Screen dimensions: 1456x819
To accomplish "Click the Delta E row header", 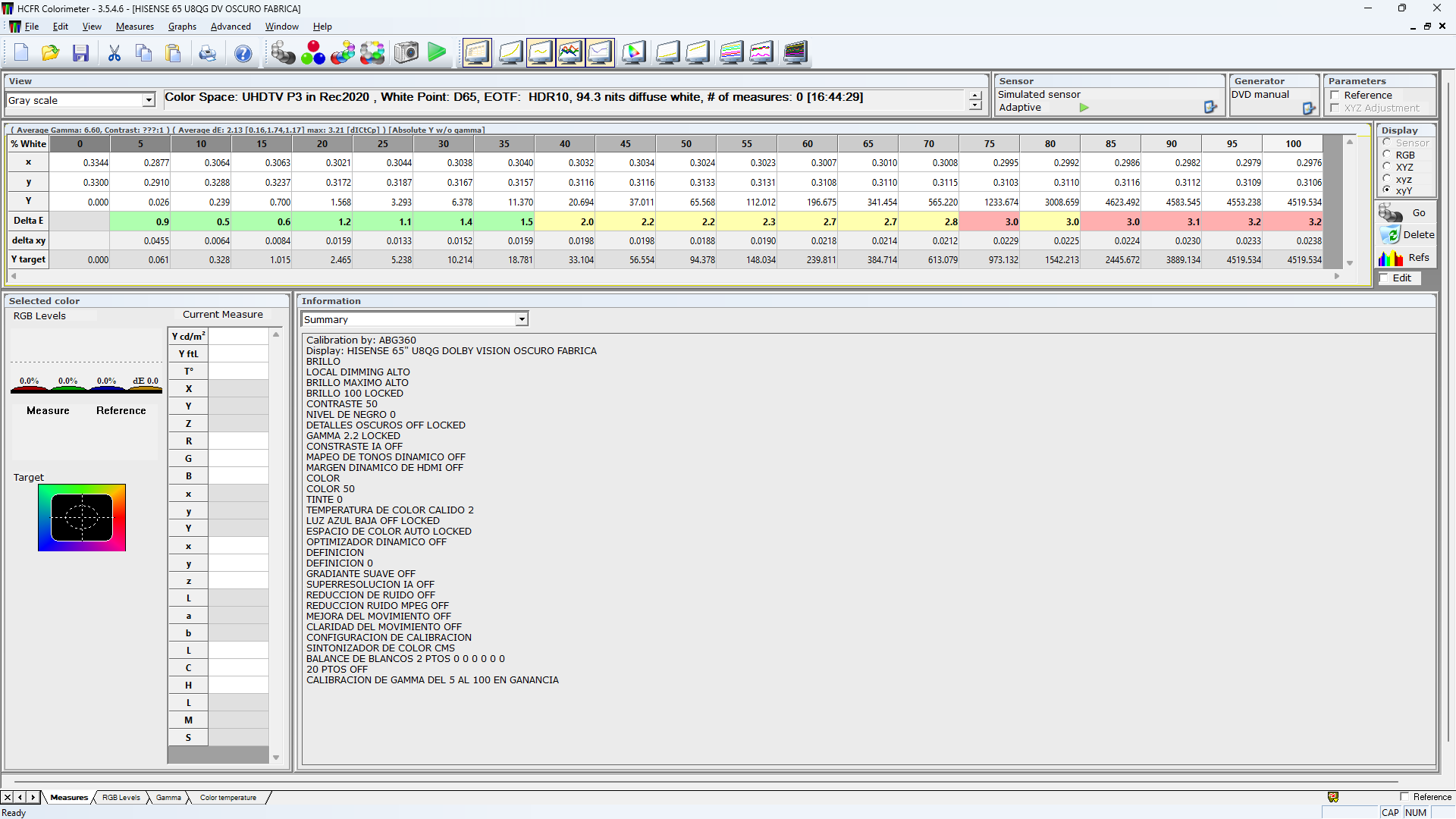I will pyautogui.click(x=28, y=221).
